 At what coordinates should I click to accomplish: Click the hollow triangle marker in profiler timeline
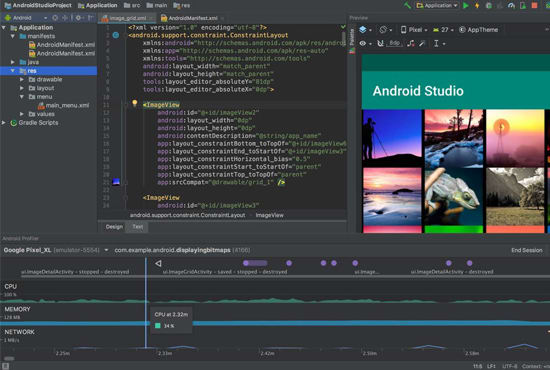point(158,263)
